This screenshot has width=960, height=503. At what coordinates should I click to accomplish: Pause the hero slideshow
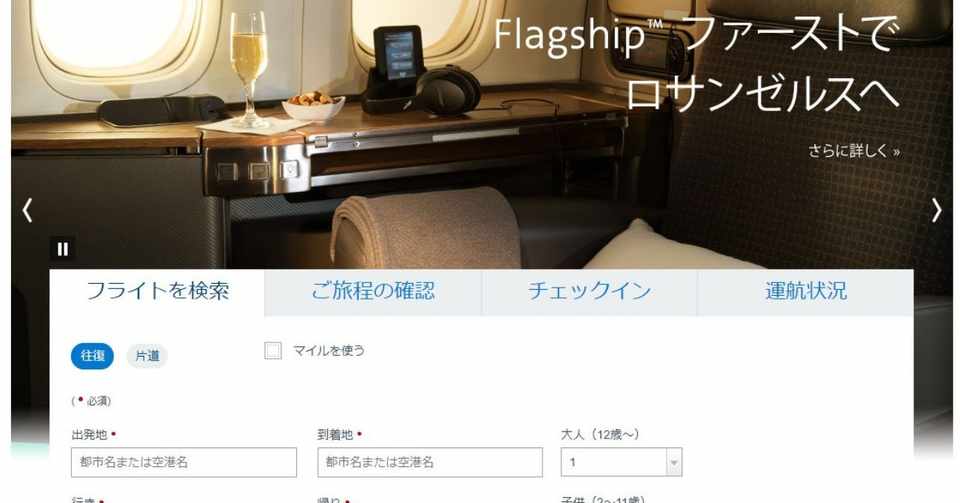pyautogui.click(x=62, y=249)
